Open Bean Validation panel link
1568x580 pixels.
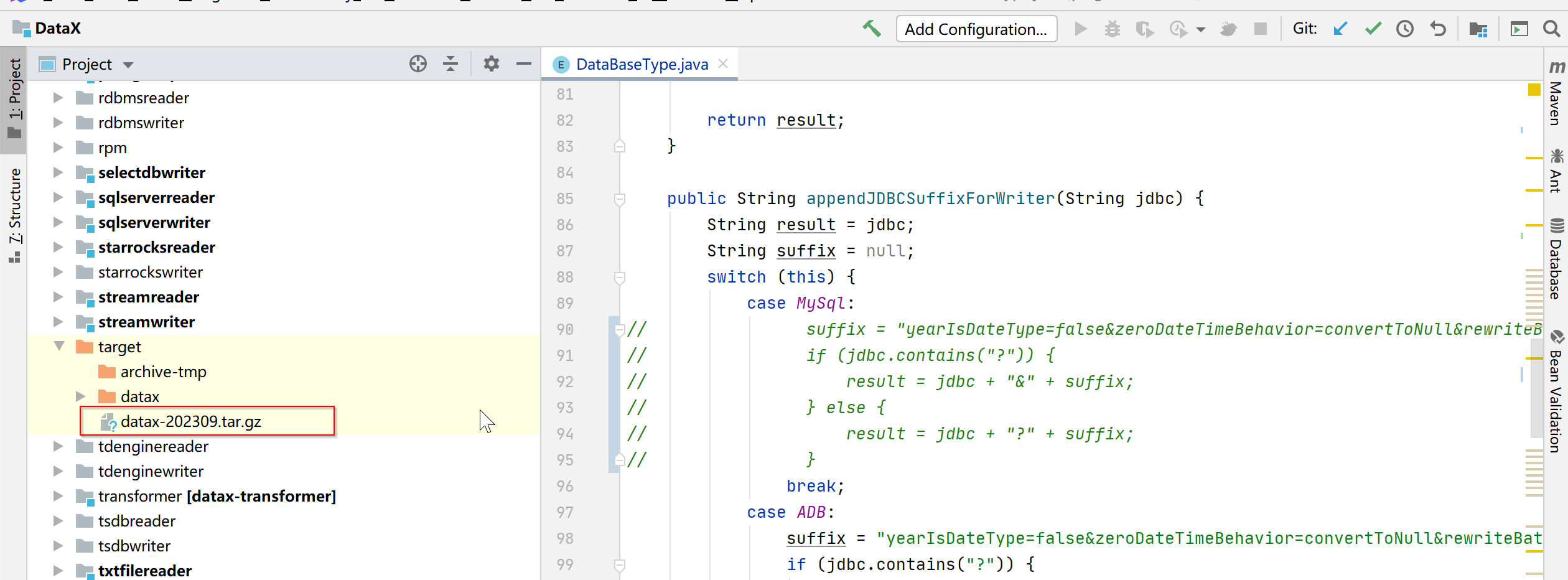[1557, 398]
